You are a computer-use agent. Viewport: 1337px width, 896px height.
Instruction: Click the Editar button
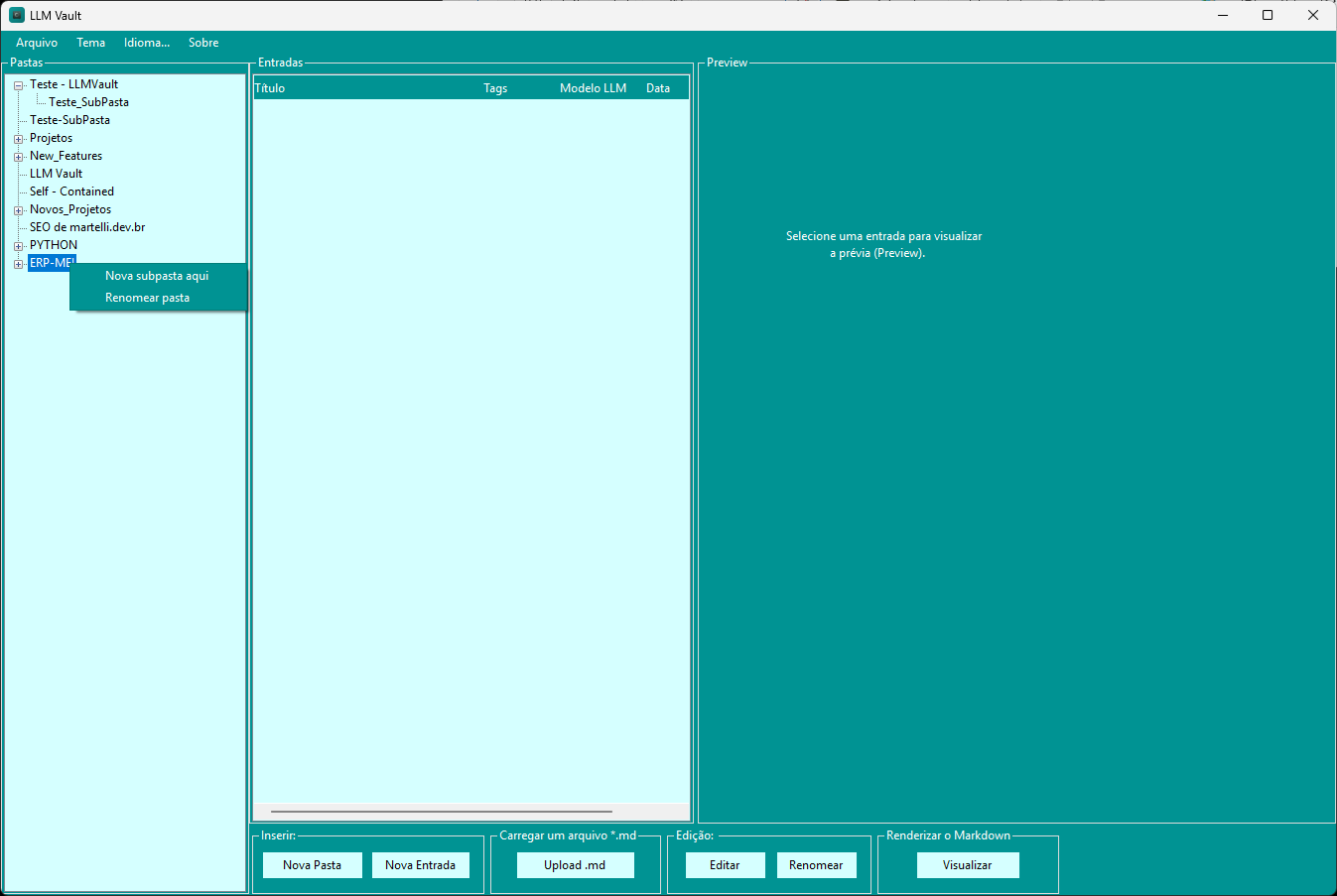725,865
